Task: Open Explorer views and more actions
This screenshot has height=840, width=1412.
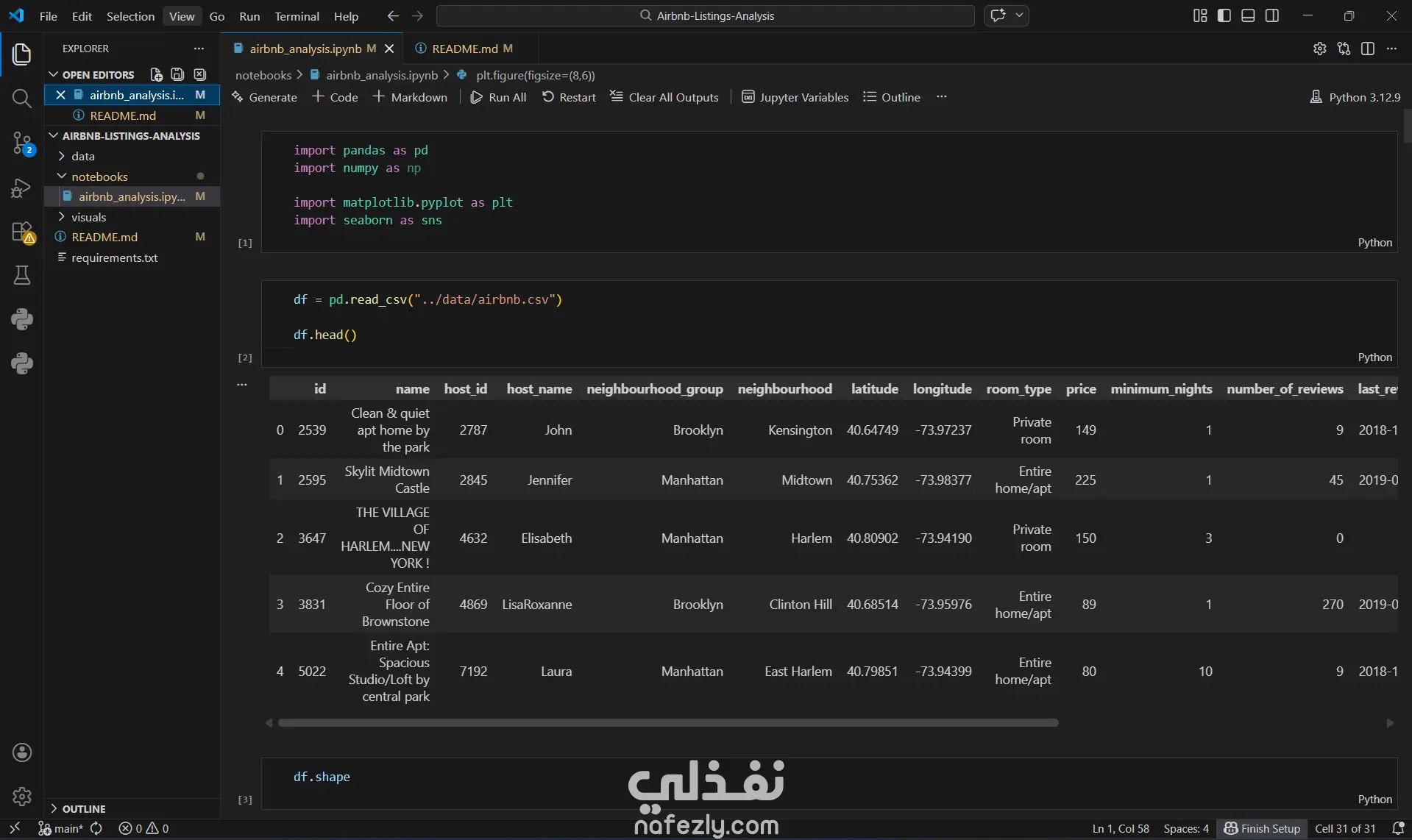Action: [199, 49]
